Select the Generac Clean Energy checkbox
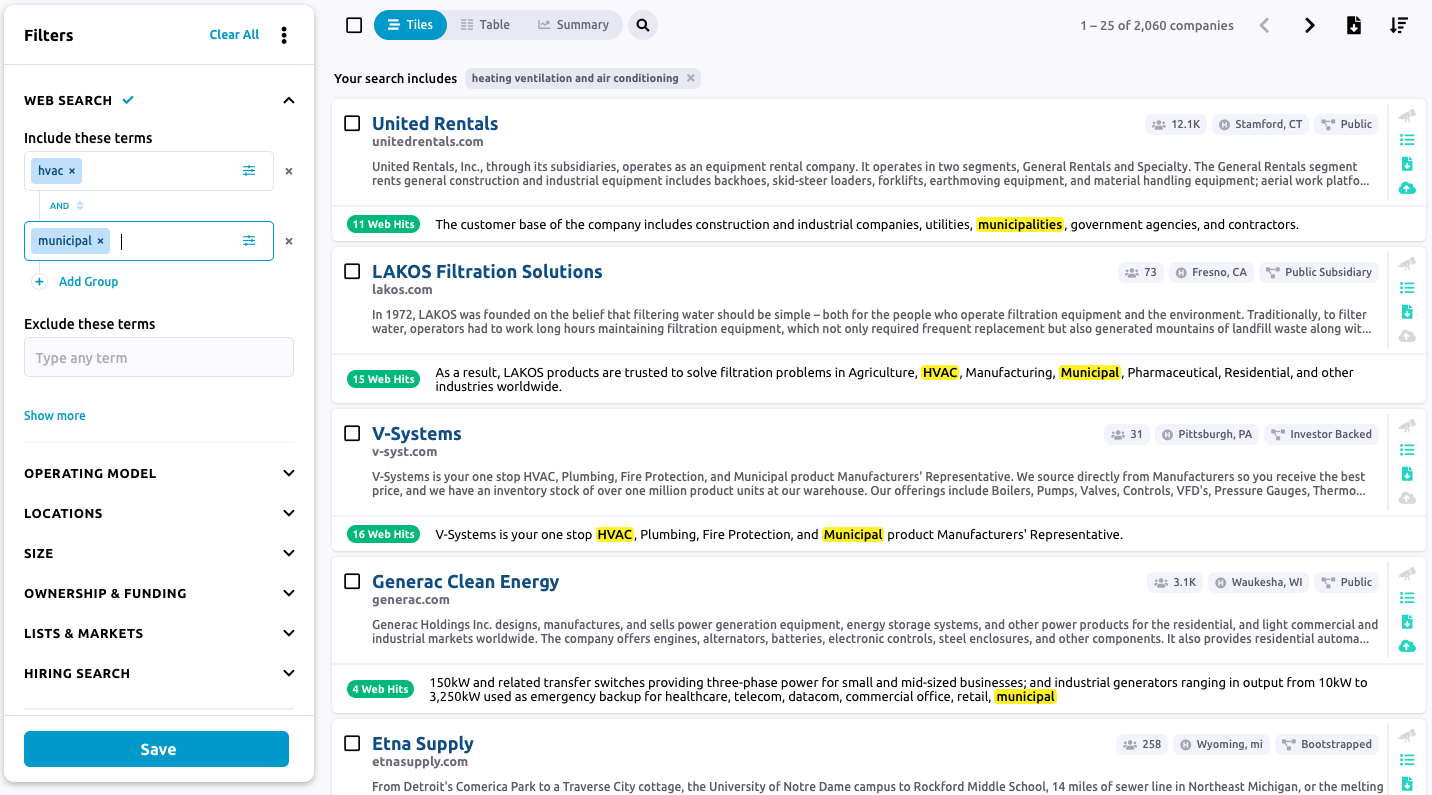The image size is (1432, 795). [352, 581]
